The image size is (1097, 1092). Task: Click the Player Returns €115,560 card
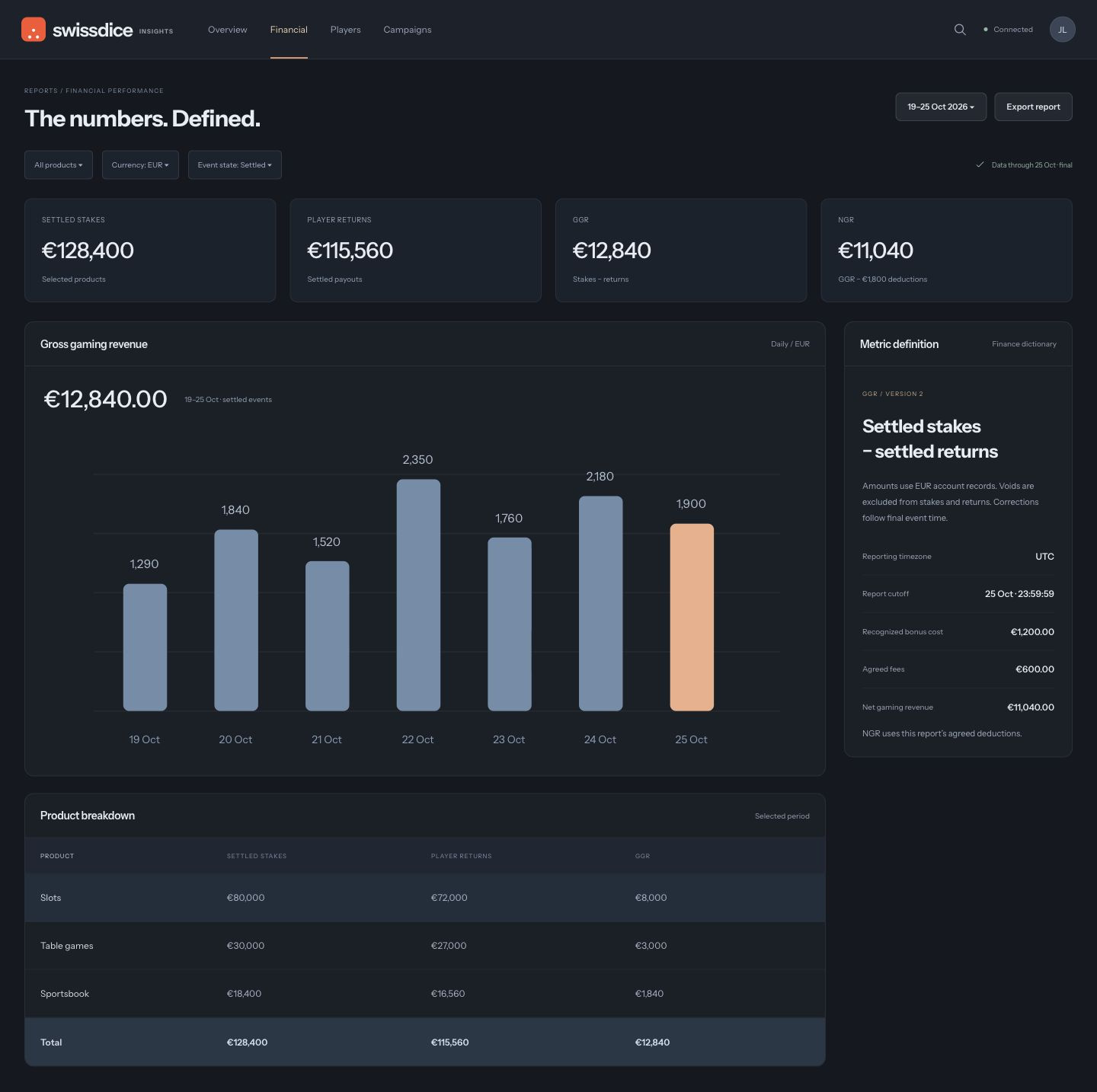coord(415,251)
